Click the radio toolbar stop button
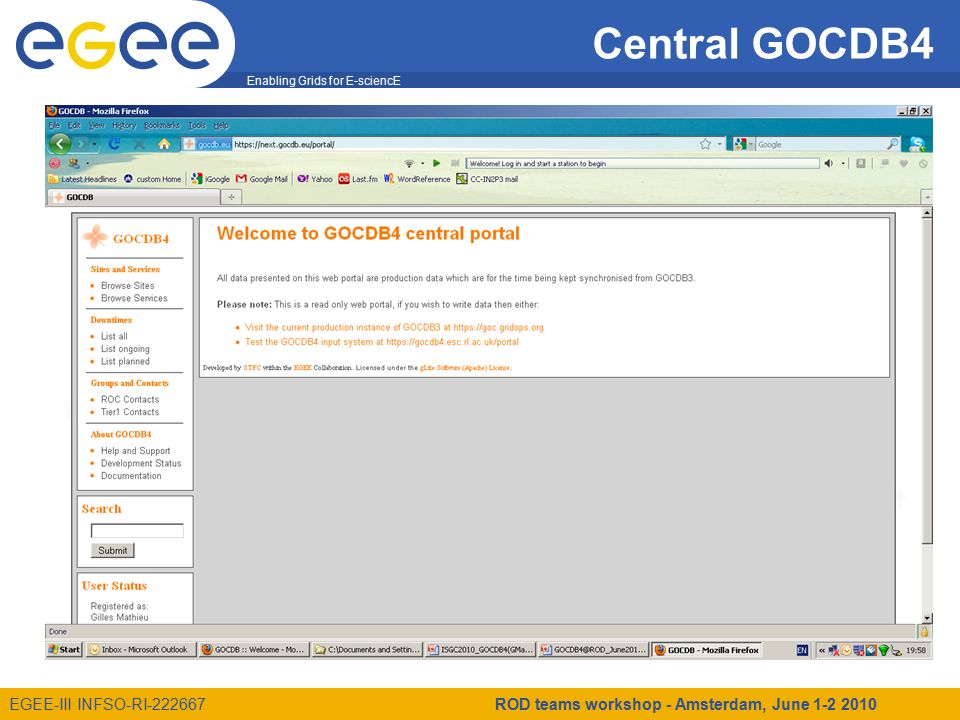The image size is (960, 720). pos(454,163)
